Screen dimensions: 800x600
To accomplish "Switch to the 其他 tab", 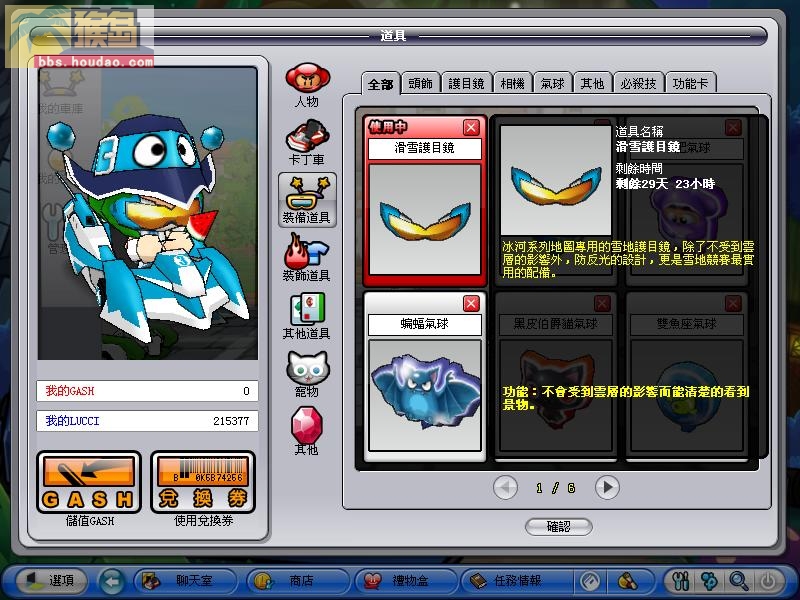I will click(x=592, y=83).
